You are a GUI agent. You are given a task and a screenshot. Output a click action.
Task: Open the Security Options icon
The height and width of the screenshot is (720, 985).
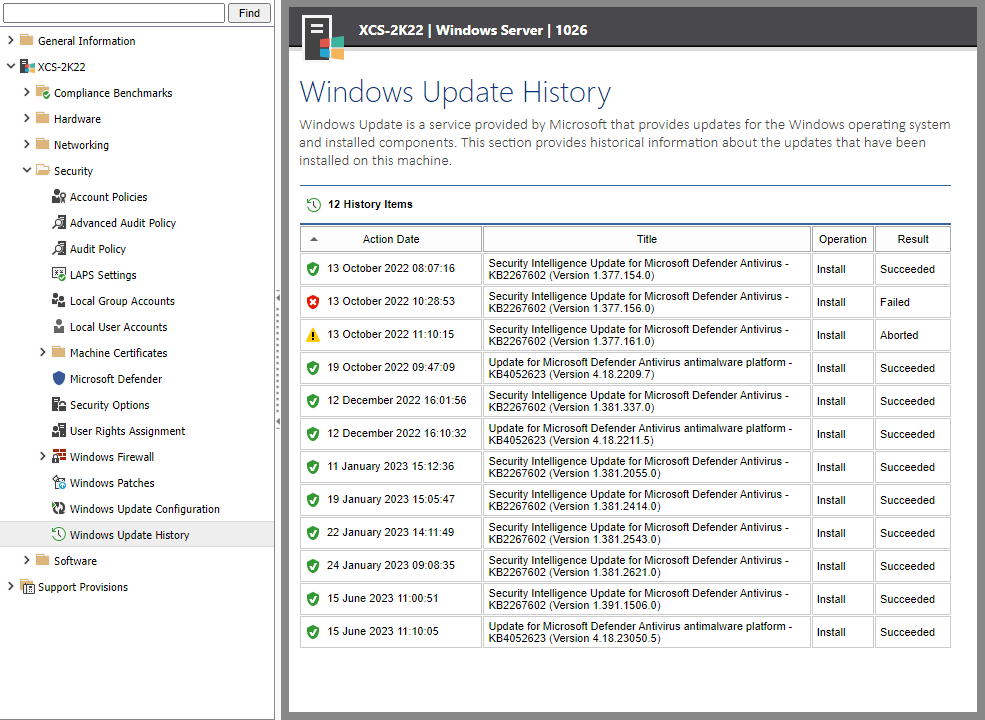58,405
